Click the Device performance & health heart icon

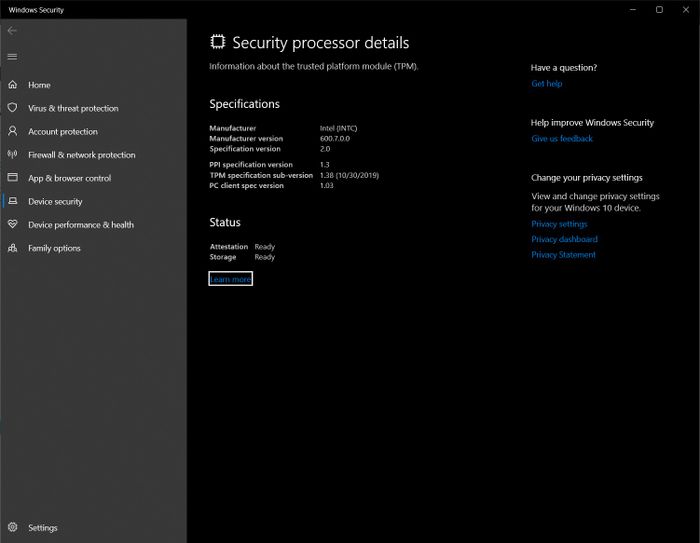point(12,225)
